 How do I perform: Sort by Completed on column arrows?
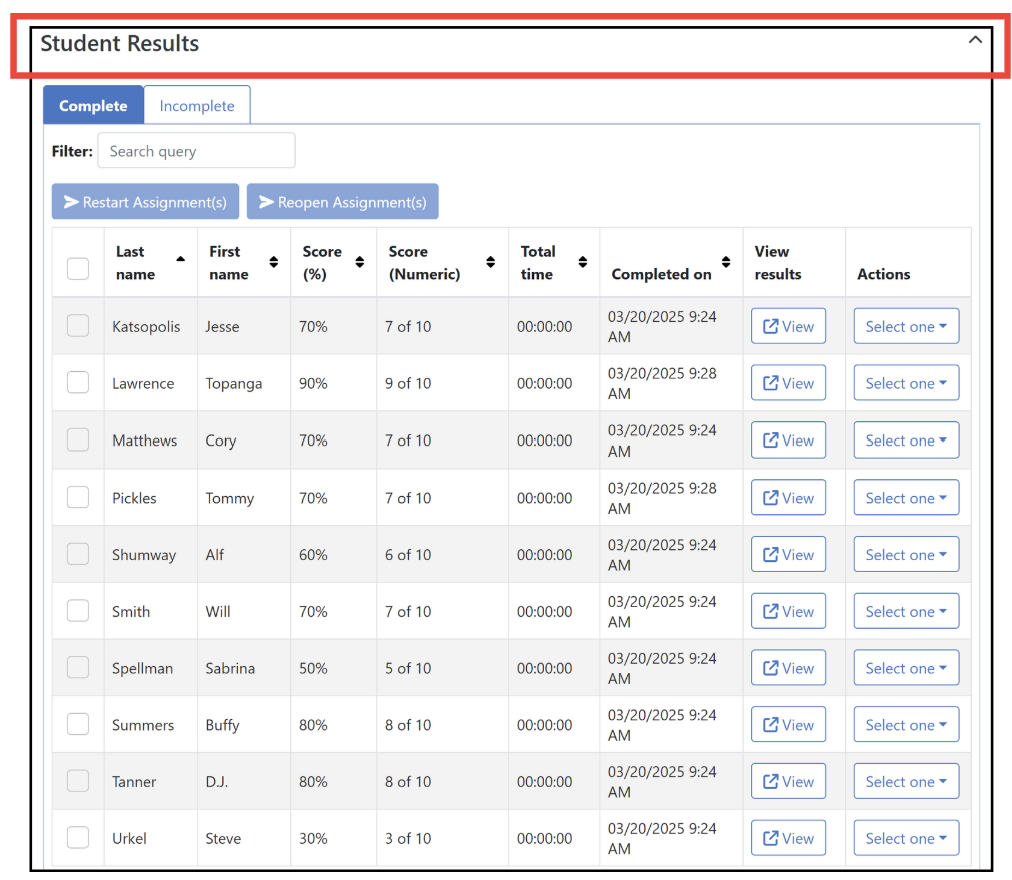[726, 261]
